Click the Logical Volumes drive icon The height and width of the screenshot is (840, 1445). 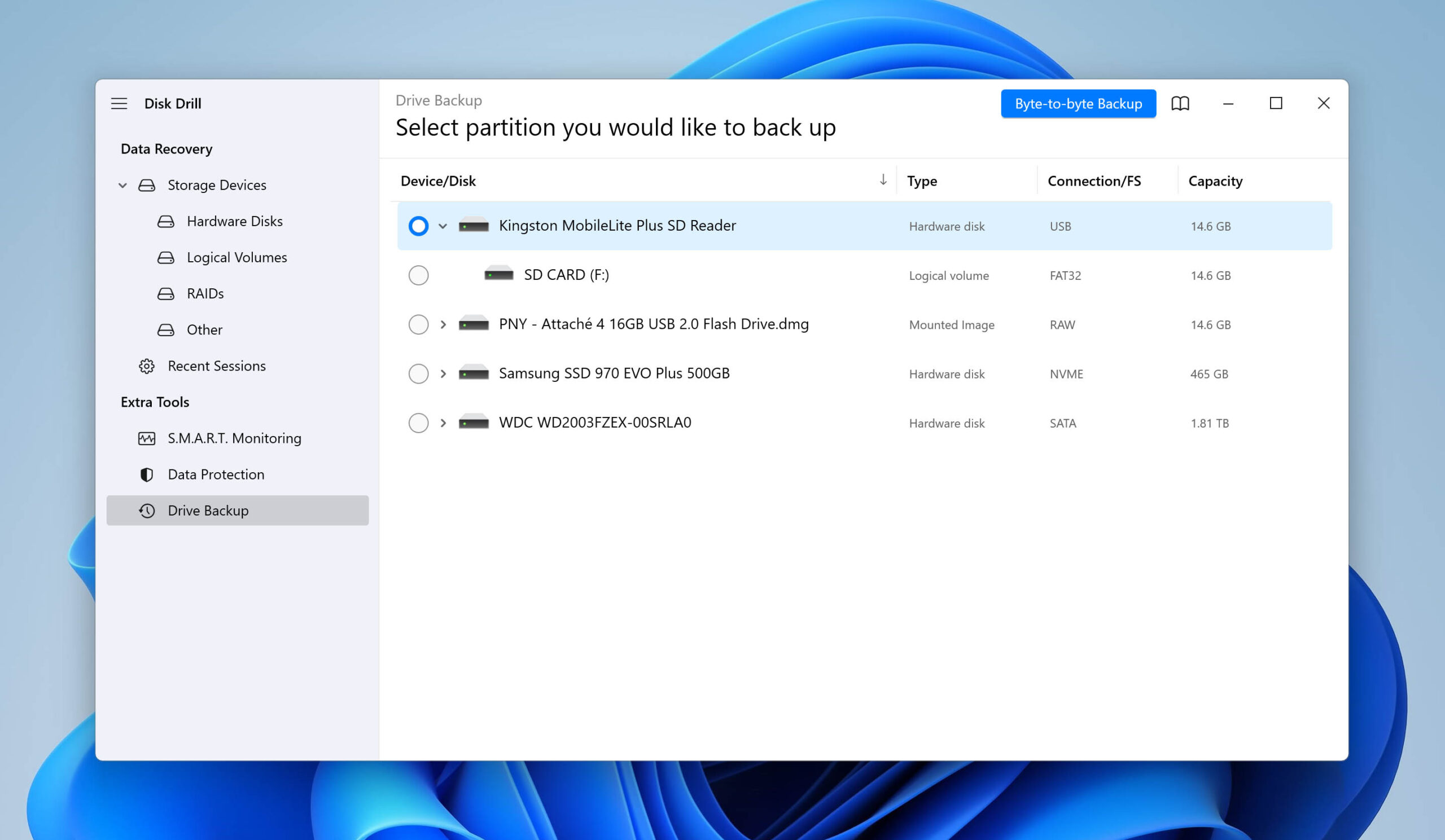click(x=166, y=257)
